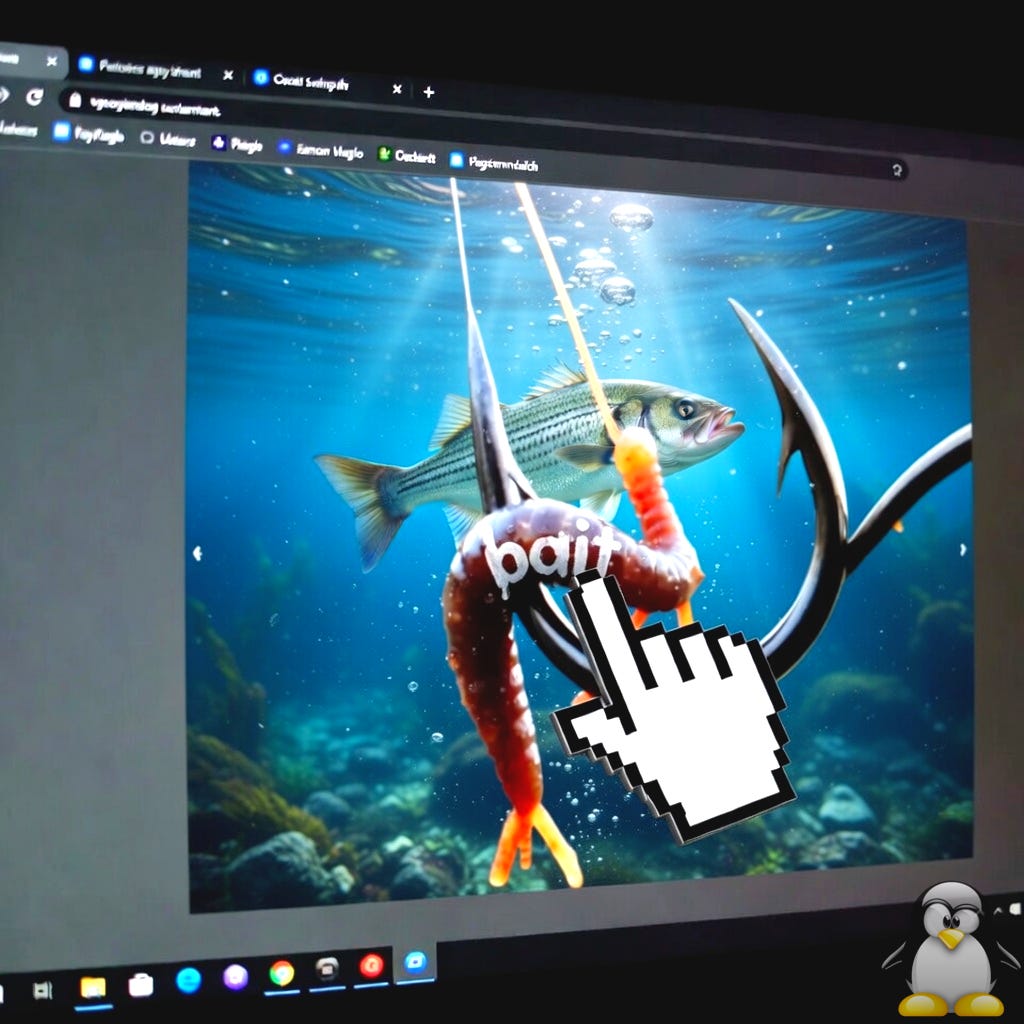The image size is (1024, 1024).
Task: Open Task View from the taskbar
Action: [42, 991]
